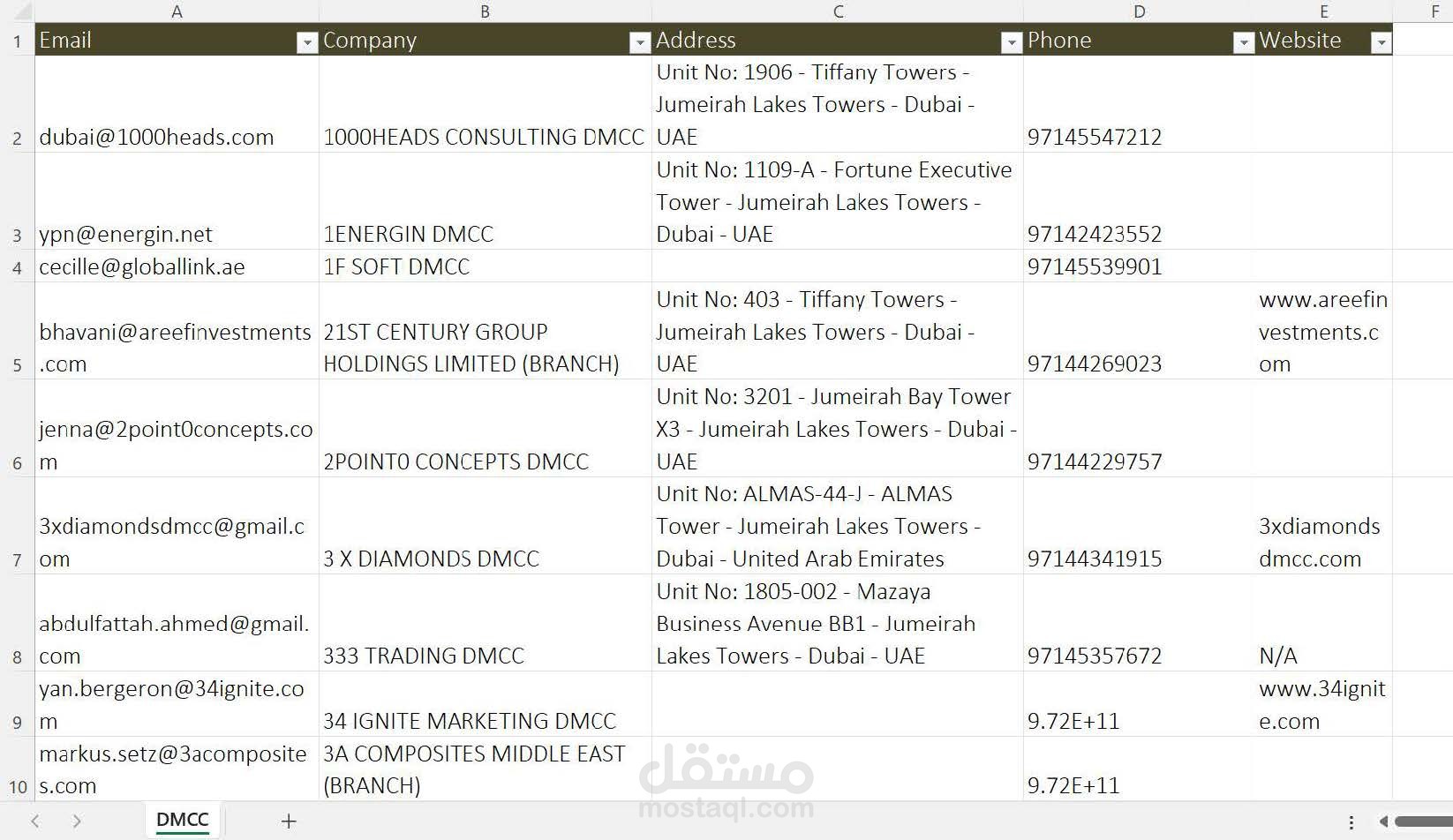Image resolution: width=1453 pixels, height=840 pixels.
Task: Select row 3 header
Action: click(x=17, y=201)
